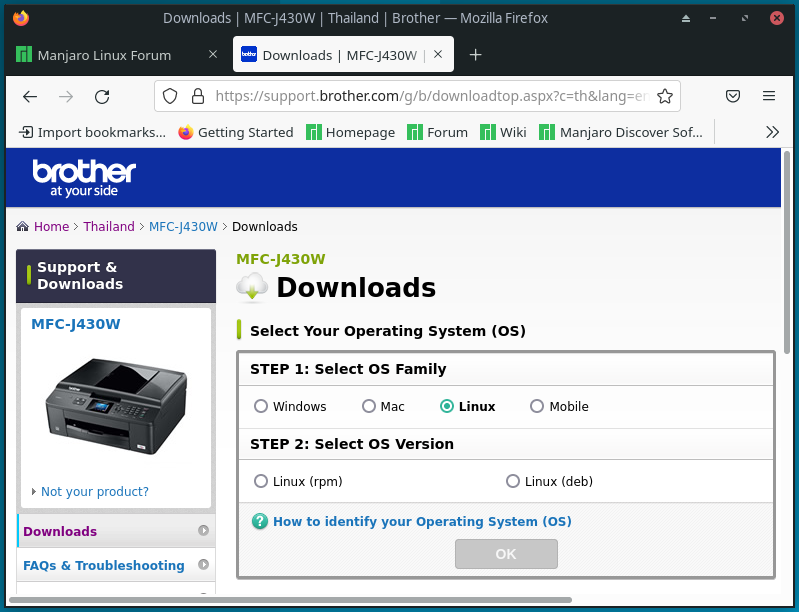Viewport: 799px width, 612px height.
Task: Choose Linux (deb) as OS version
Action: (513, 481)
